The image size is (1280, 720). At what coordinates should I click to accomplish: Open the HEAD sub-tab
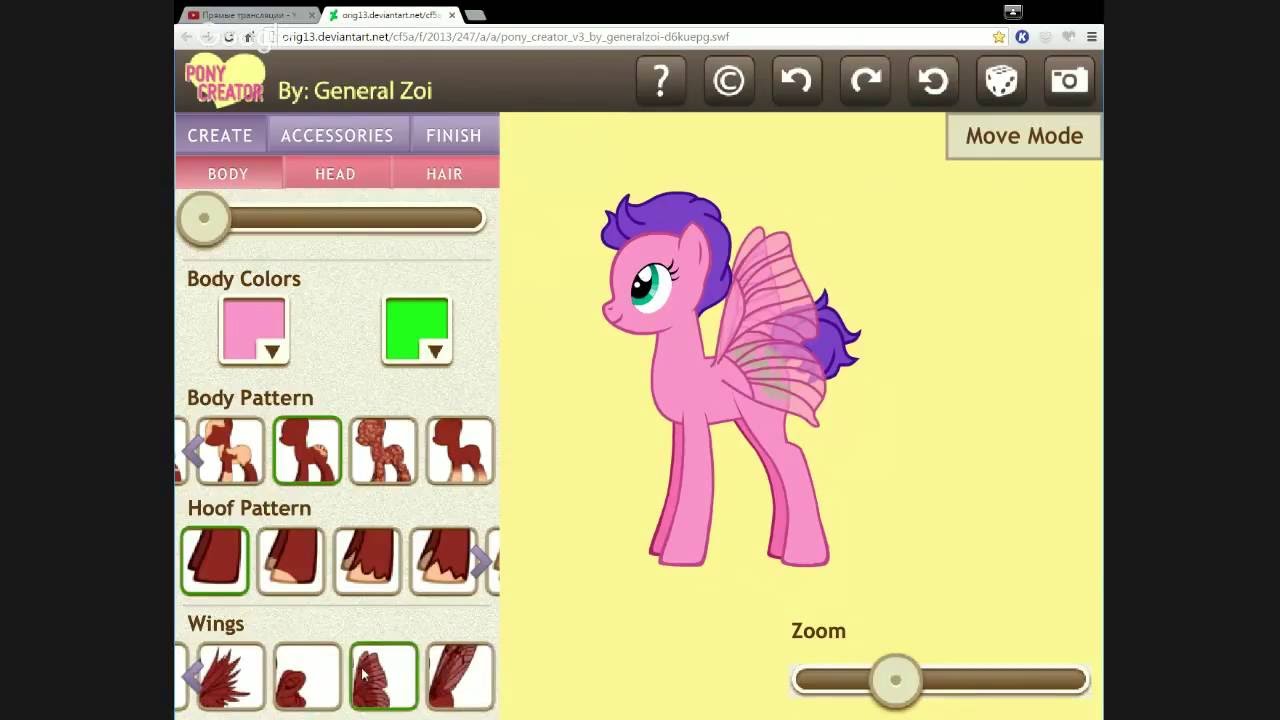[335, 174]
